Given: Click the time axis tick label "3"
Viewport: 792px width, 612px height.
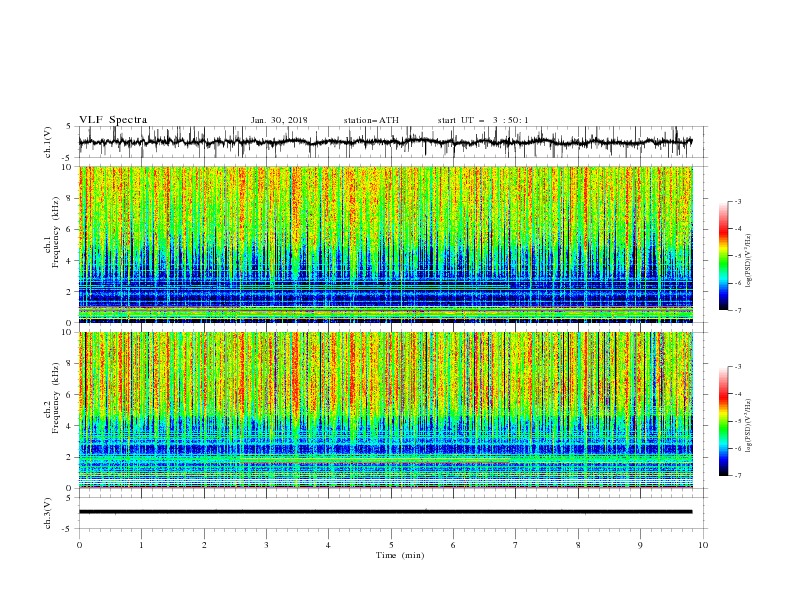Looking at the screenshot, I should (x=266, y=545).
